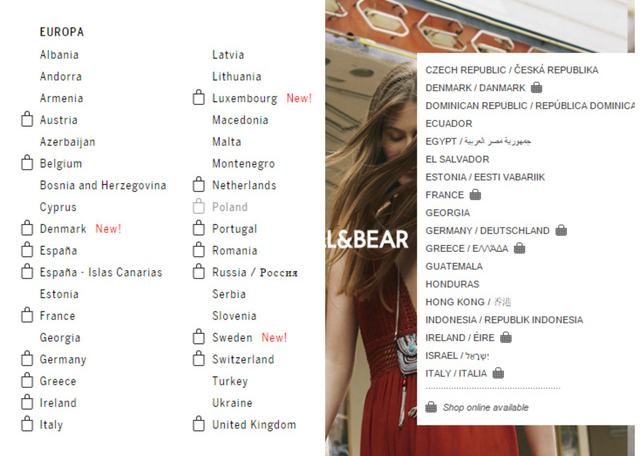
Task: Pick Hong Kong from the country dropdown
Action: tap(468, 302)
